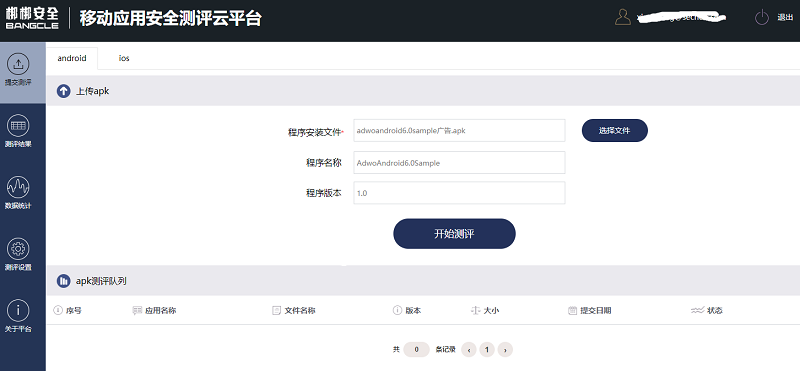800x371 pixels.
Task: Click the 程序名称 input field
Action: point(459,163)
